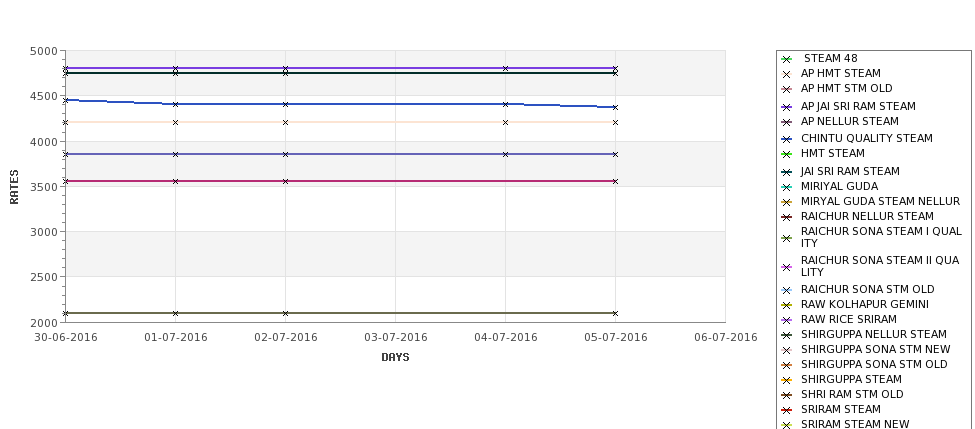Select the JAI SRI RAM STEAM legend label
Screen dimensions: 975x429
pos(850,171)
